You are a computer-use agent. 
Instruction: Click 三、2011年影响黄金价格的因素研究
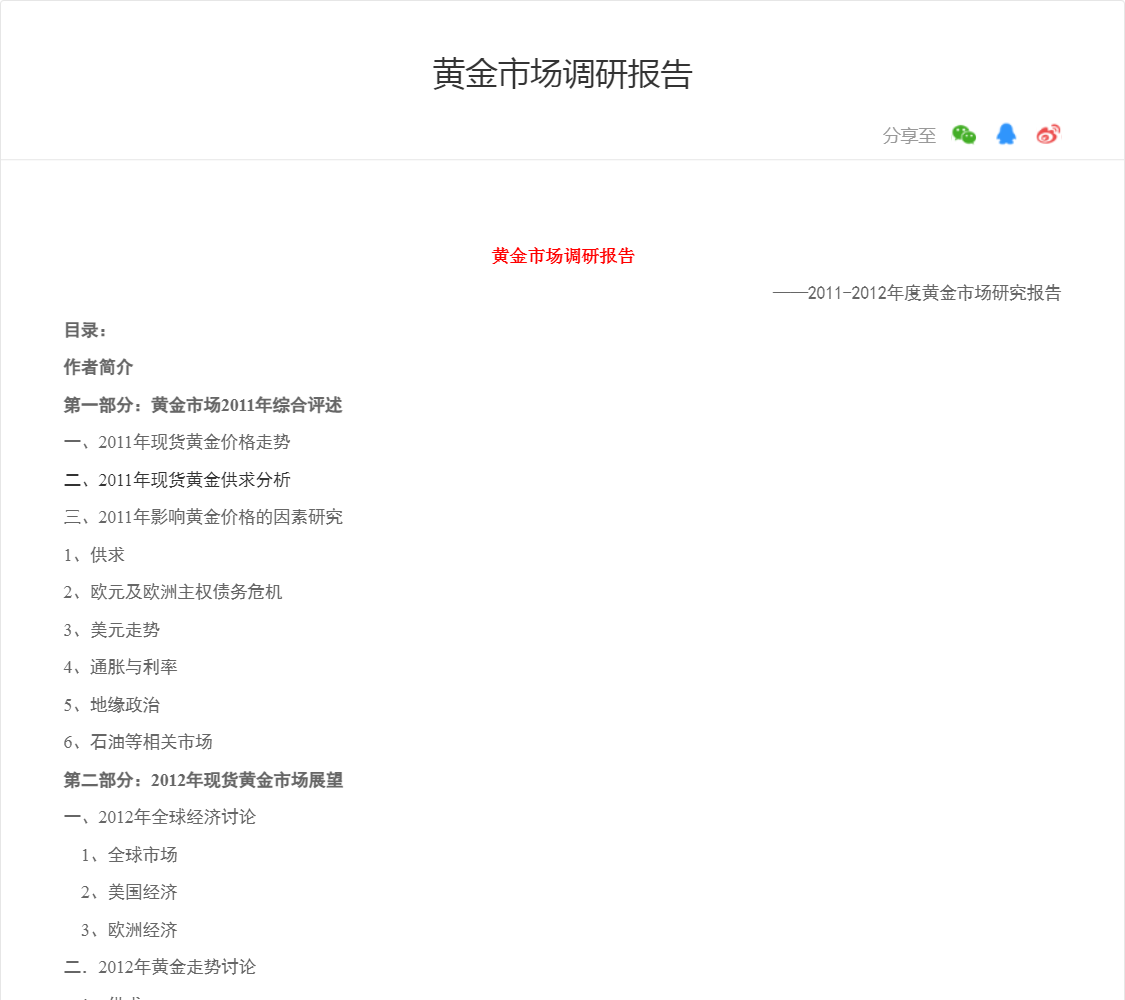pos(203,517)
